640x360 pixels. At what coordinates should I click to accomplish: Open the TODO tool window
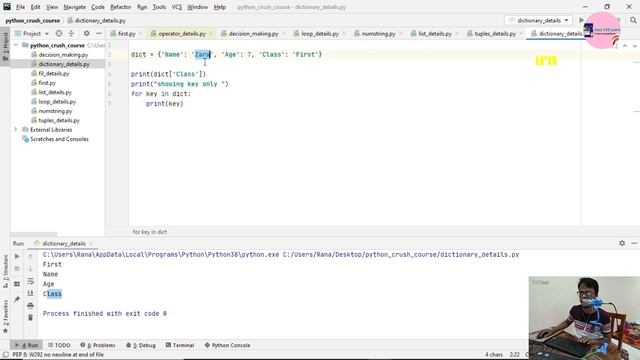(59, 345)
